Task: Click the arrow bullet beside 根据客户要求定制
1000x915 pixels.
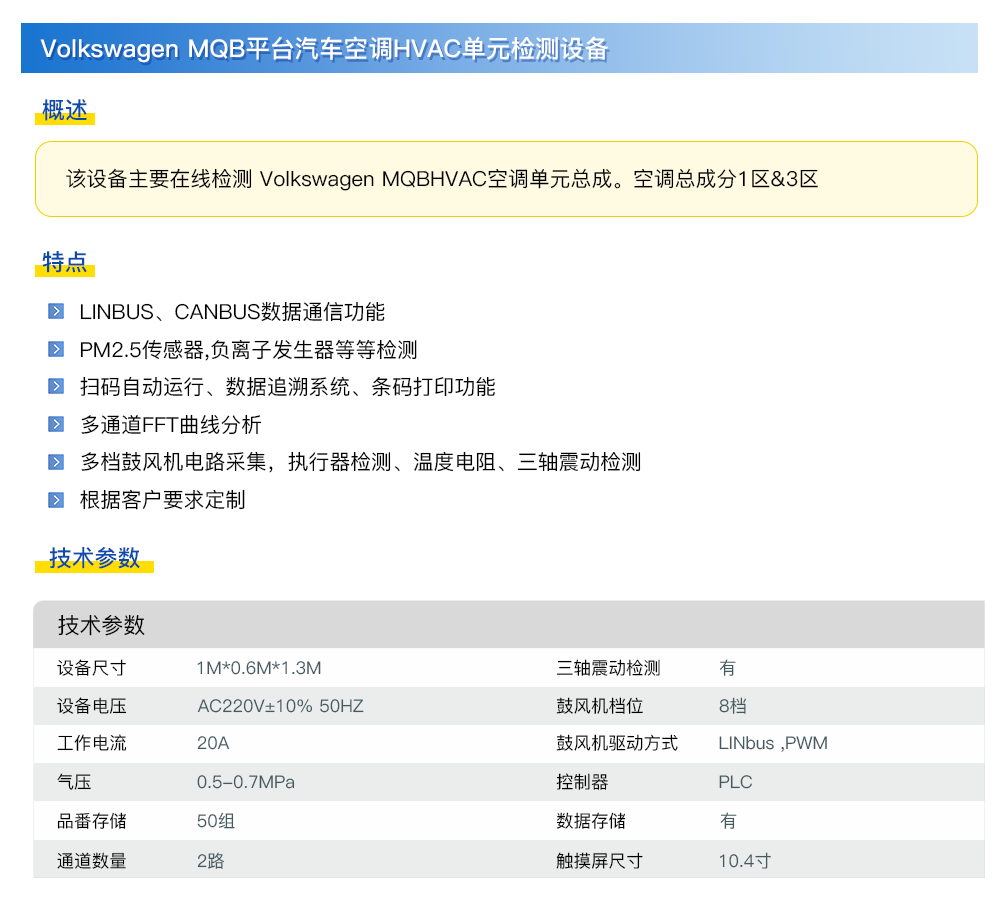Action: 56,500
